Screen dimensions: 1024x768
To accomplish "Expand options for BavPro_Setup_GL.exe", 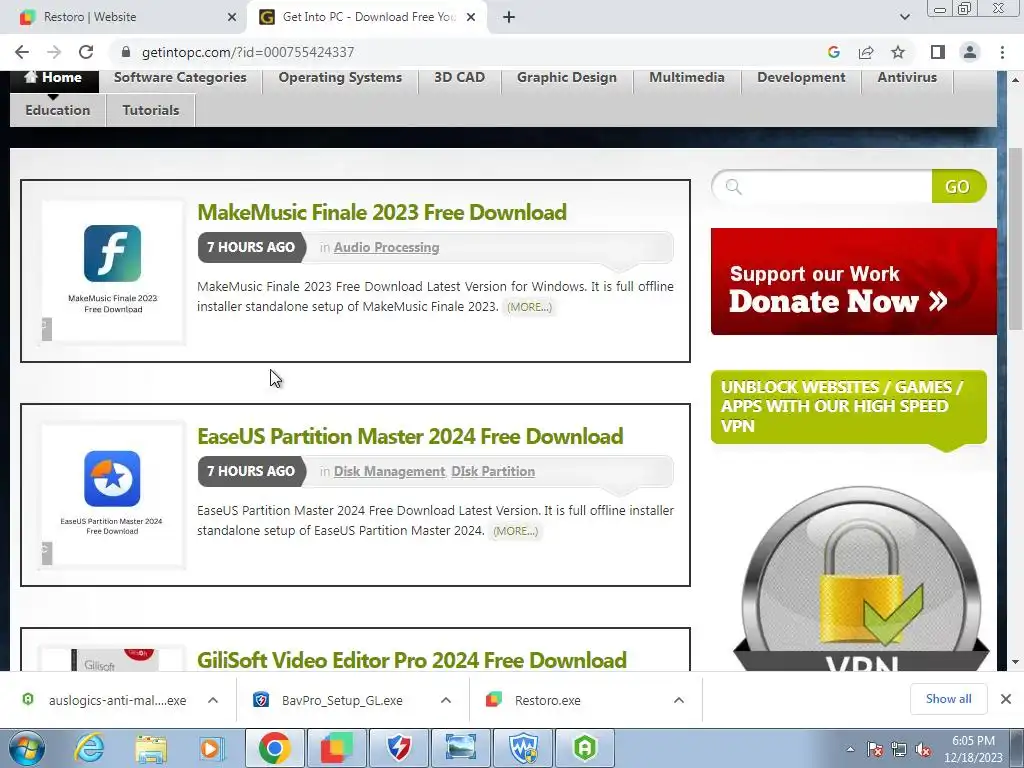I will (x=446, y=700).
